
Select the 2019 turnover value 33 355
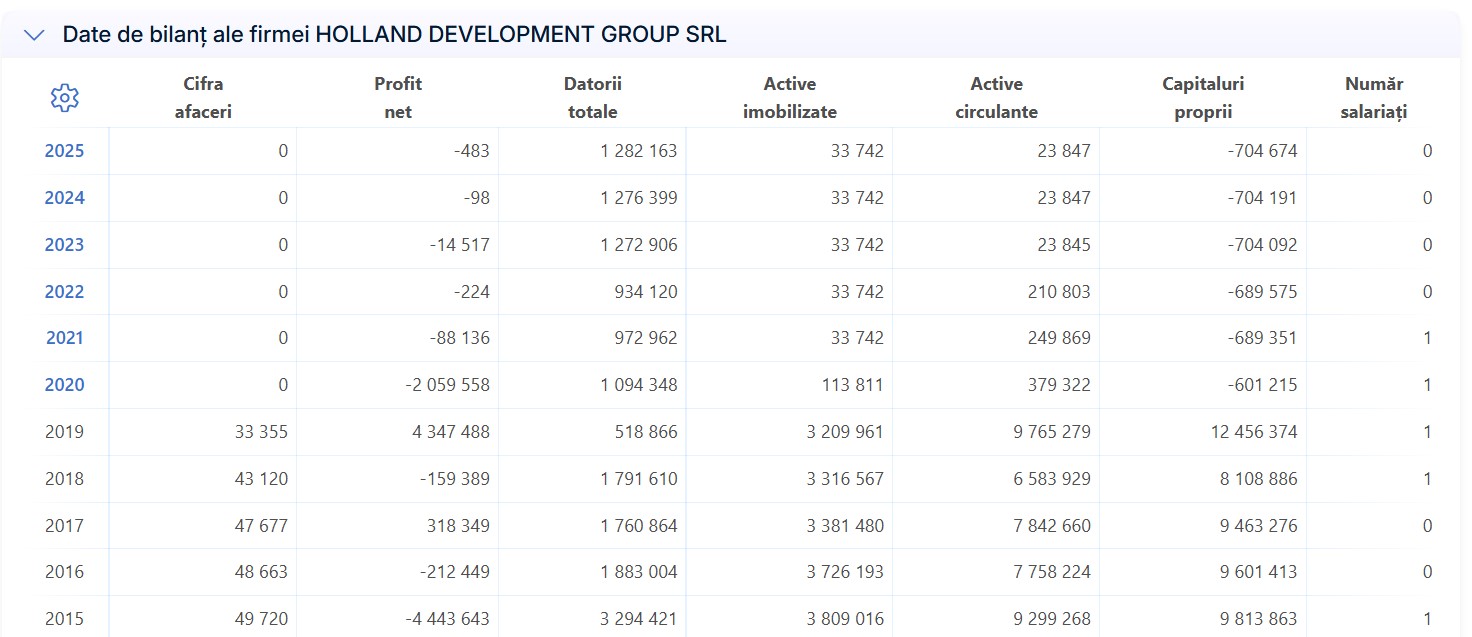[261, 432]
